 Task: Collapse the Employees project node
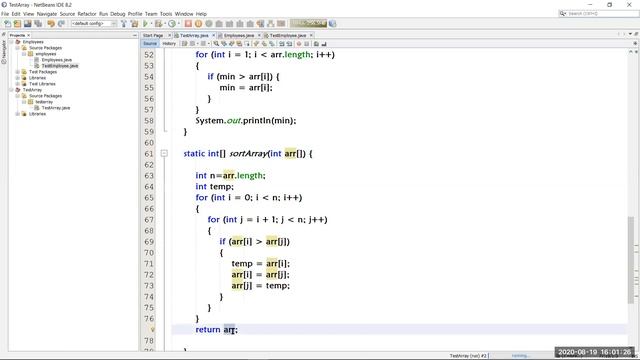pos(11,42)
